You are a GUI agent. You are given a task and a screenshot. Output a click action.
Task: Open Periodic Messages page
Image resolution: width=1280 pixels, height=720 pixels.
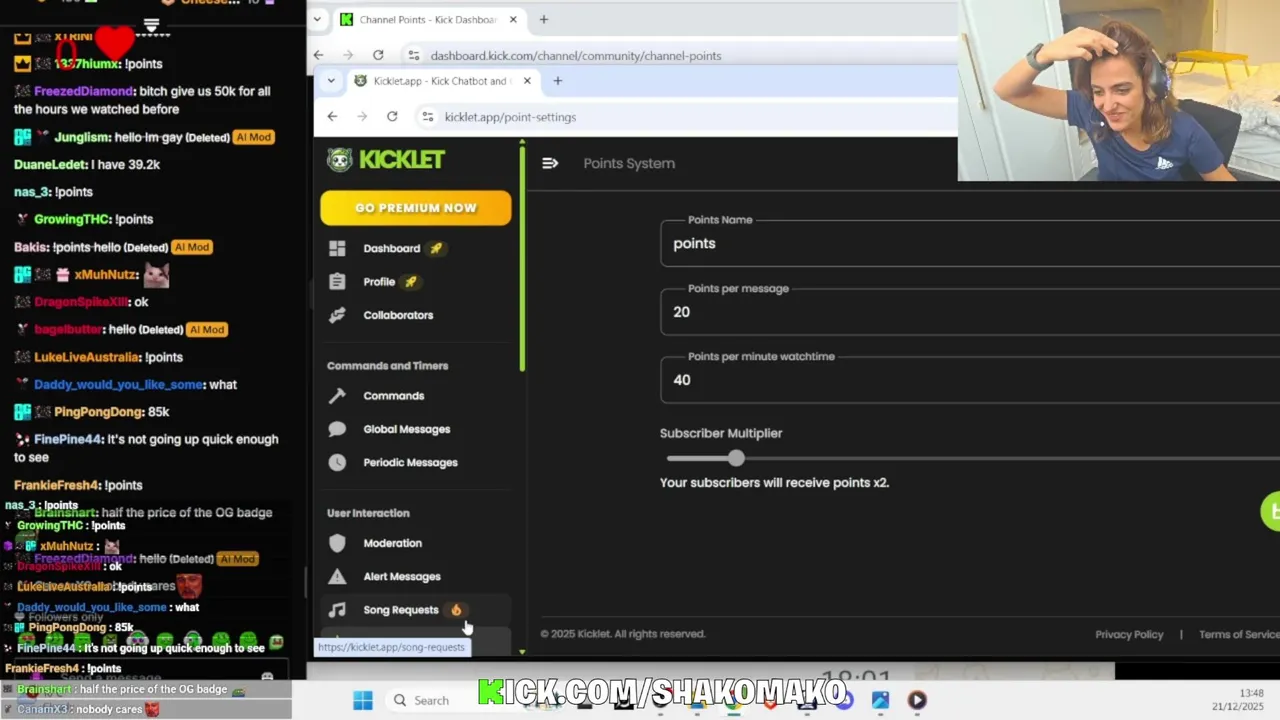pos(410,462)
